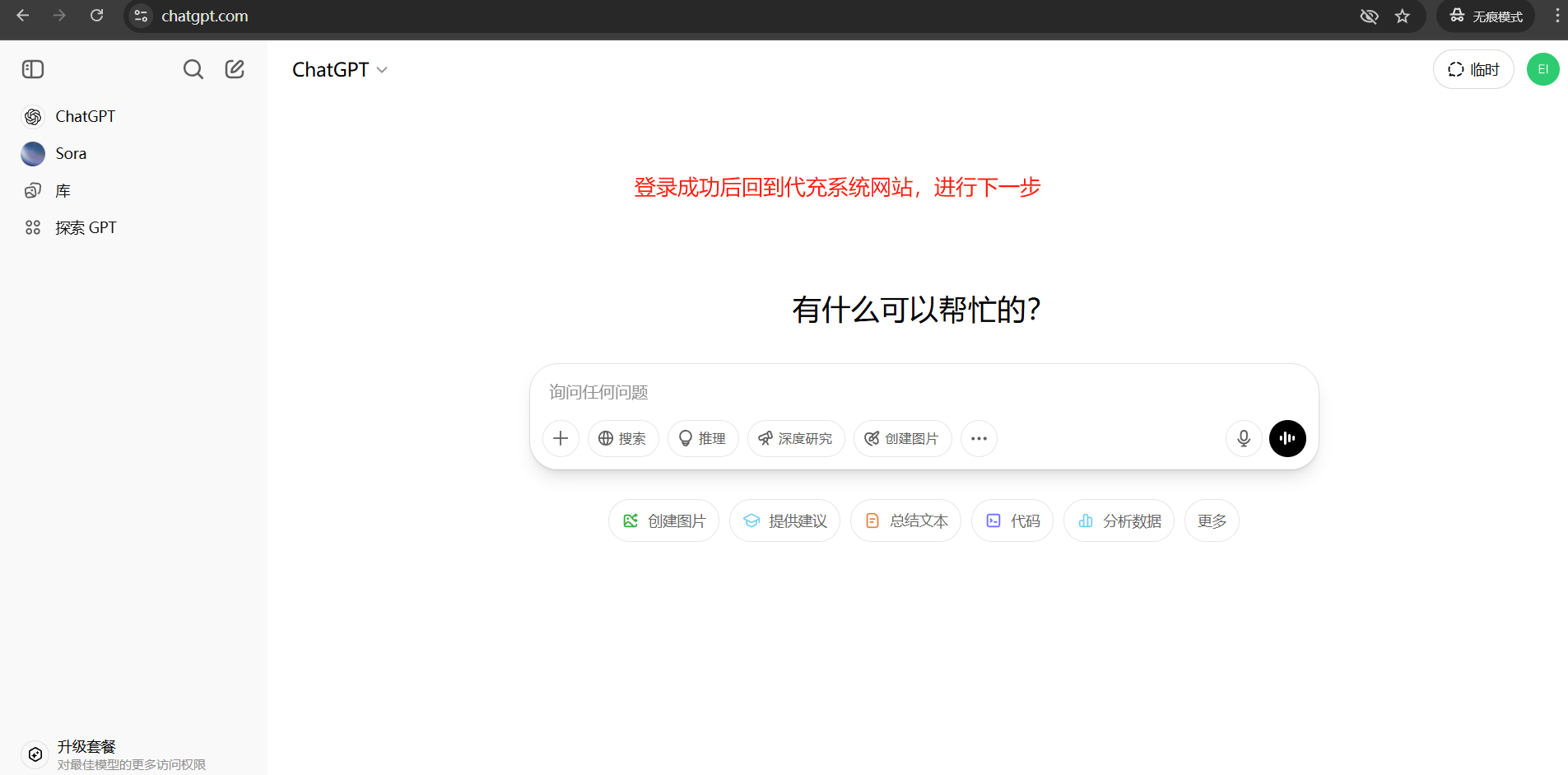
Task: Expand the ChatGPT model selector dropdown
Action: pos(339,70)
